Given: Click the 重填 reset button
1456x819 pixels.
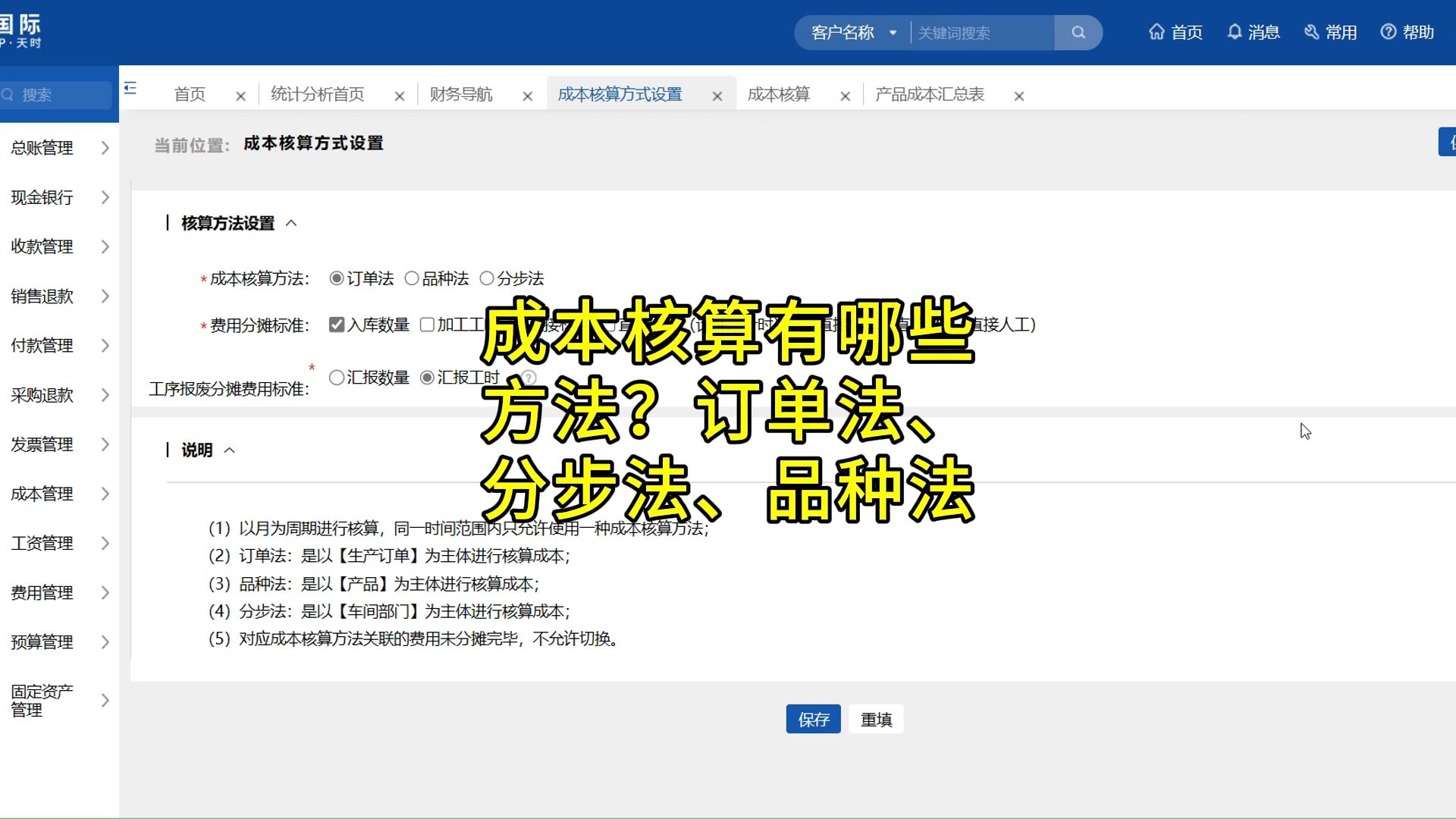Looking at the screenshot, I should [877, 719].
